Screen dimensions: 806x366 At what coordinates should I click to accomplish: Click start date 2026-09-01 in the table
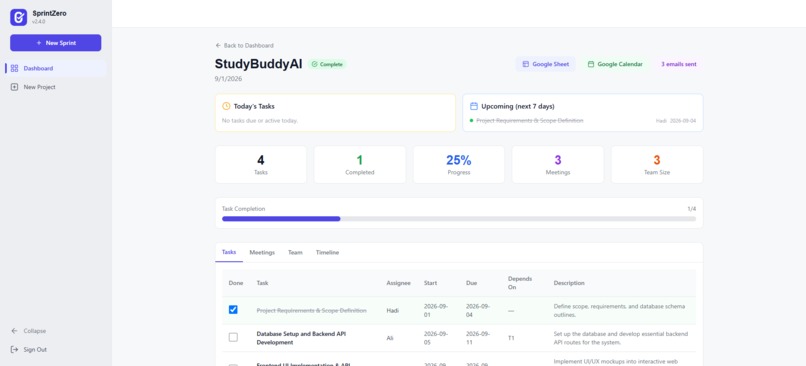[x=436, y=310]
